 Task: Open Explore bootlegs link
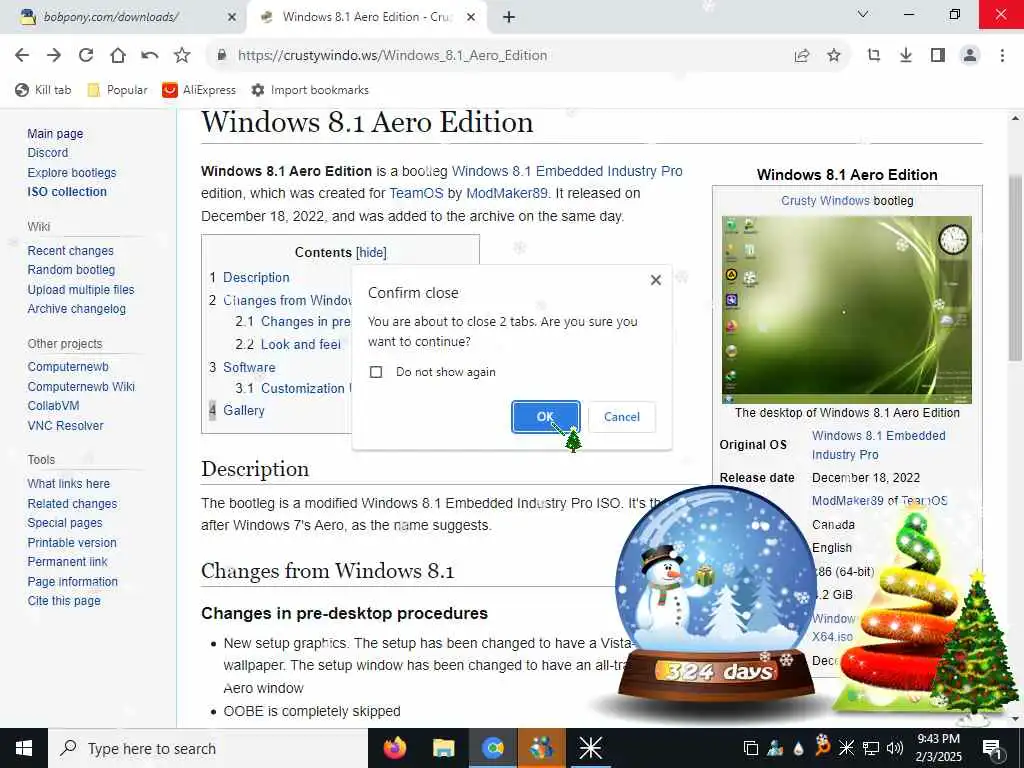(72, 173)
